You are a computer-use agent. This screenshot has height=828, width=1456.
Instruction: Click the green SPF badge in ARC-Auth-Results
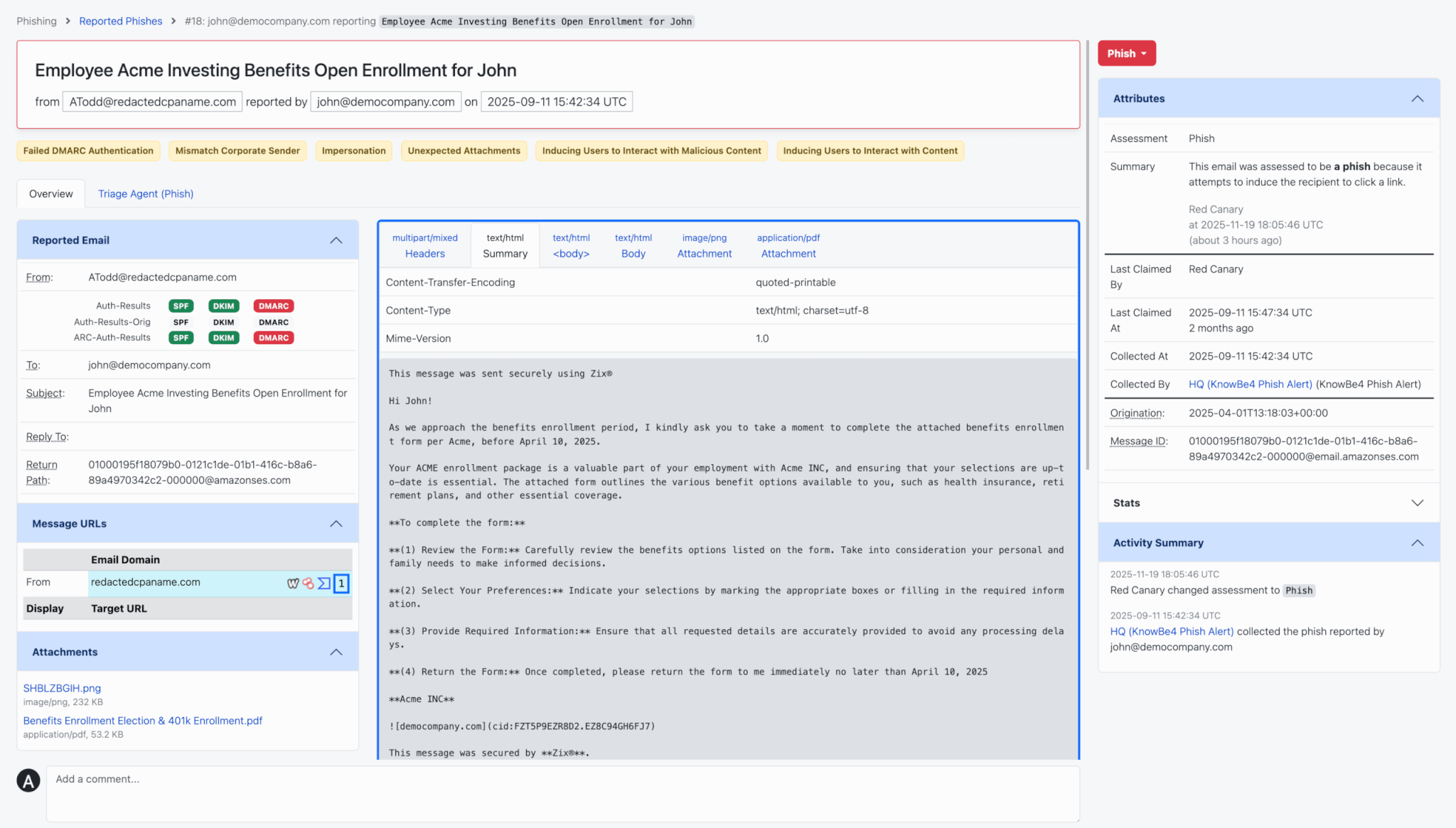coord(181,338)
